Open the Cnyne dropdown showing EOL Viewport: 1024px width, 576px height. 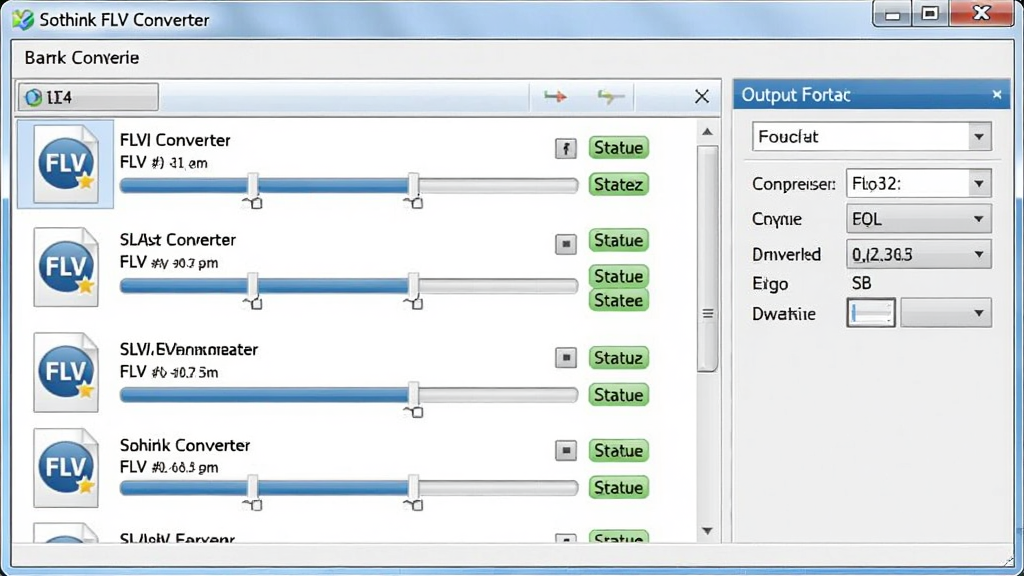[x=918, y=219]
